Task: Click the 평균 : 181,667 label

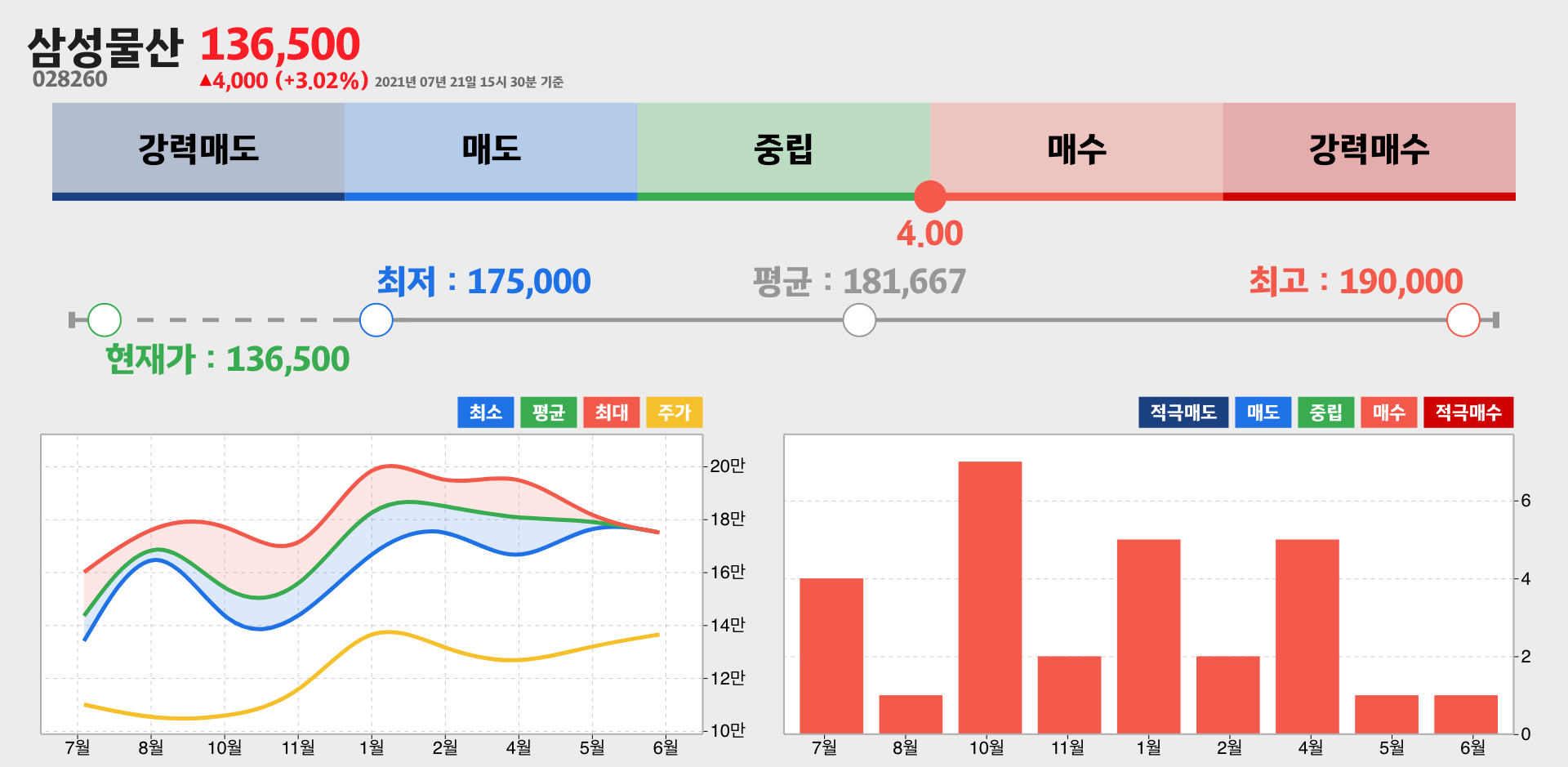Action: click(x=859, y=281)
